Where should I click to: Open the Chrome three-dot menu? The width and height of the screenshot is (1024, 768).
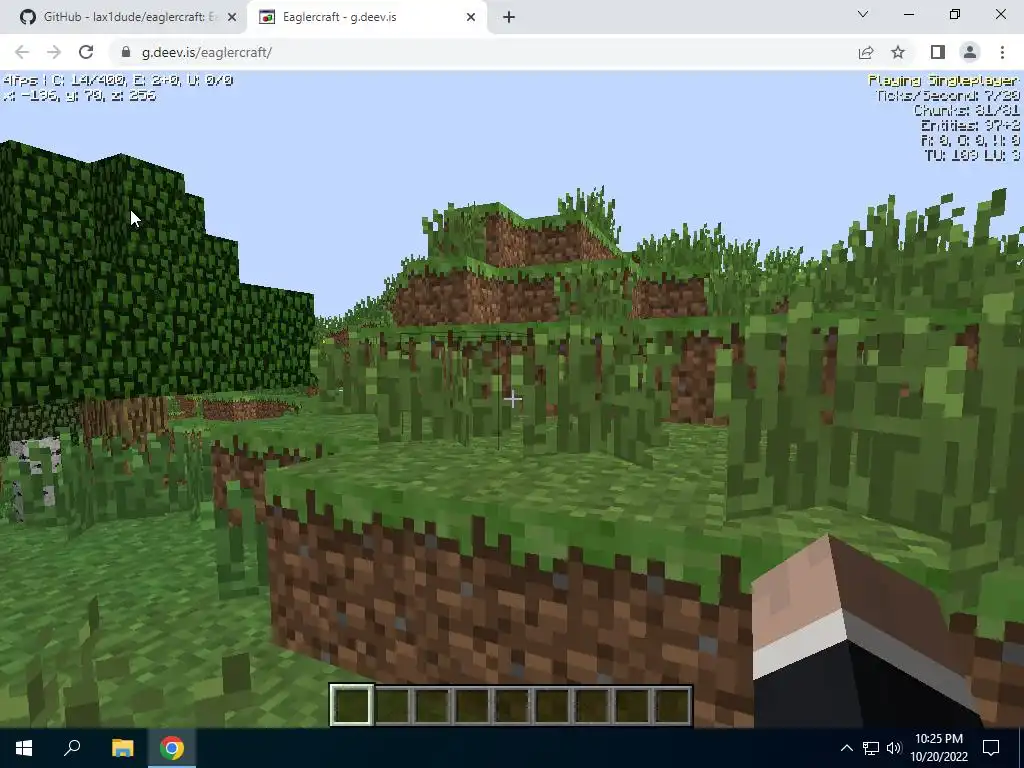coord(1002,52)
